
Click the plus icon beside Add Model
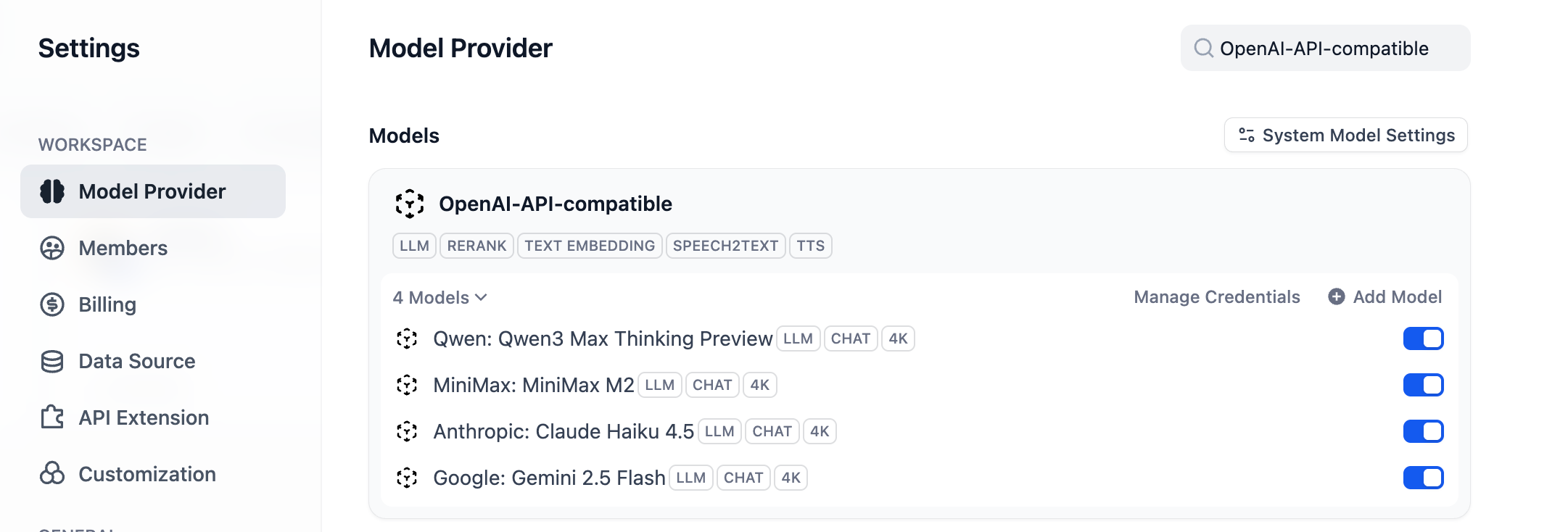pyautogui.click(x=1336, y=297)
